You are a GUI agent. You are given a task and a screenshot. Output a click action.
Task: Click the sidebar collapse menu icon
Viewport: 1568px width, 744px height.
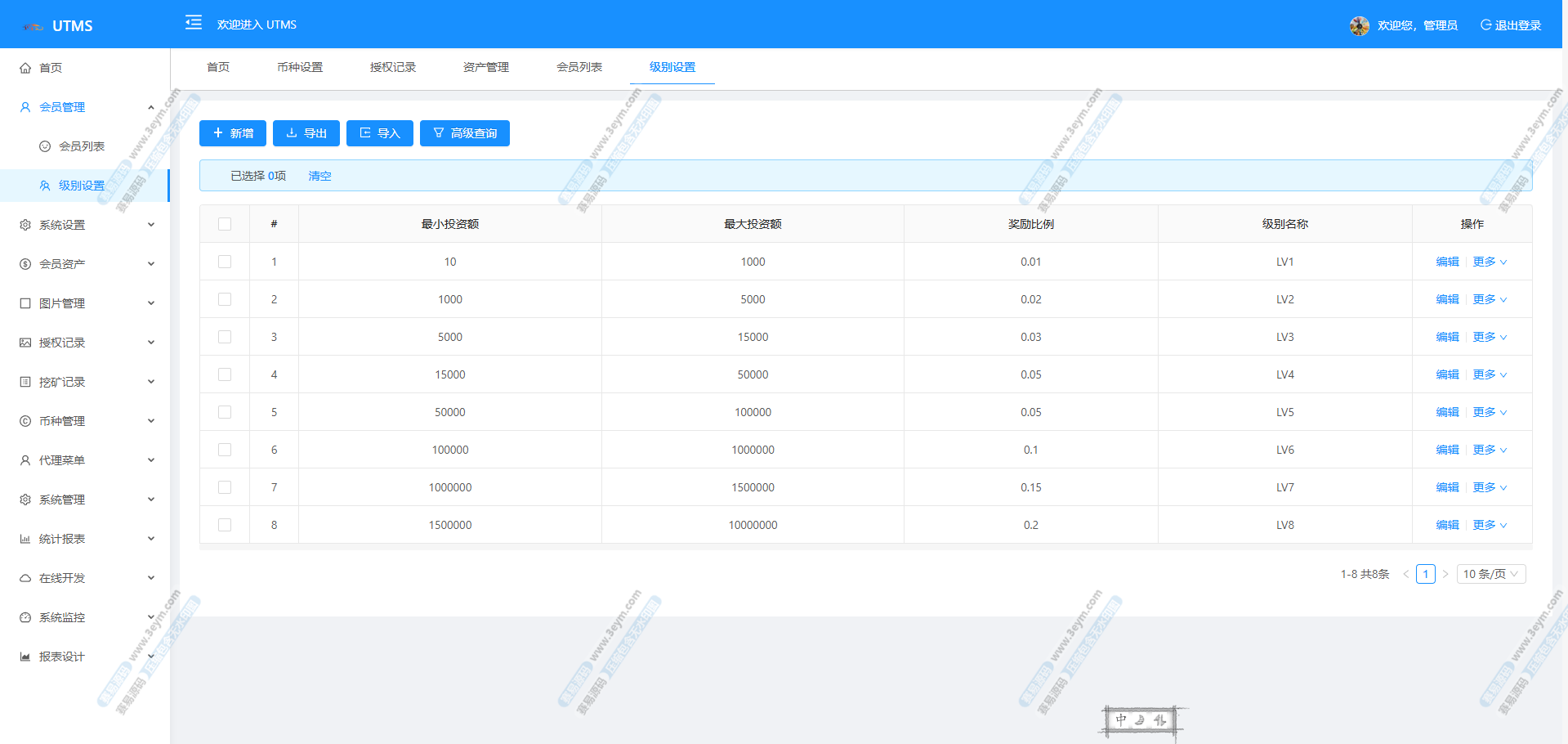194,23
